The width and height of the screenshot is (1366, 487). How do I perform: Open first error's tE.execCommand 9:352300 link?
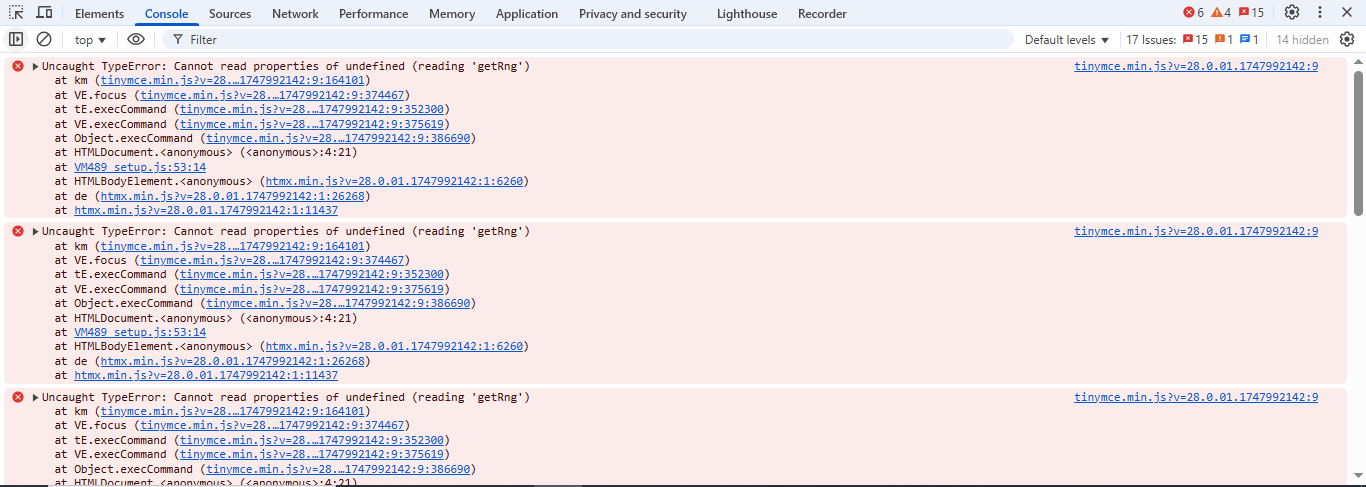pyautogui.click(x=313, y=109)
